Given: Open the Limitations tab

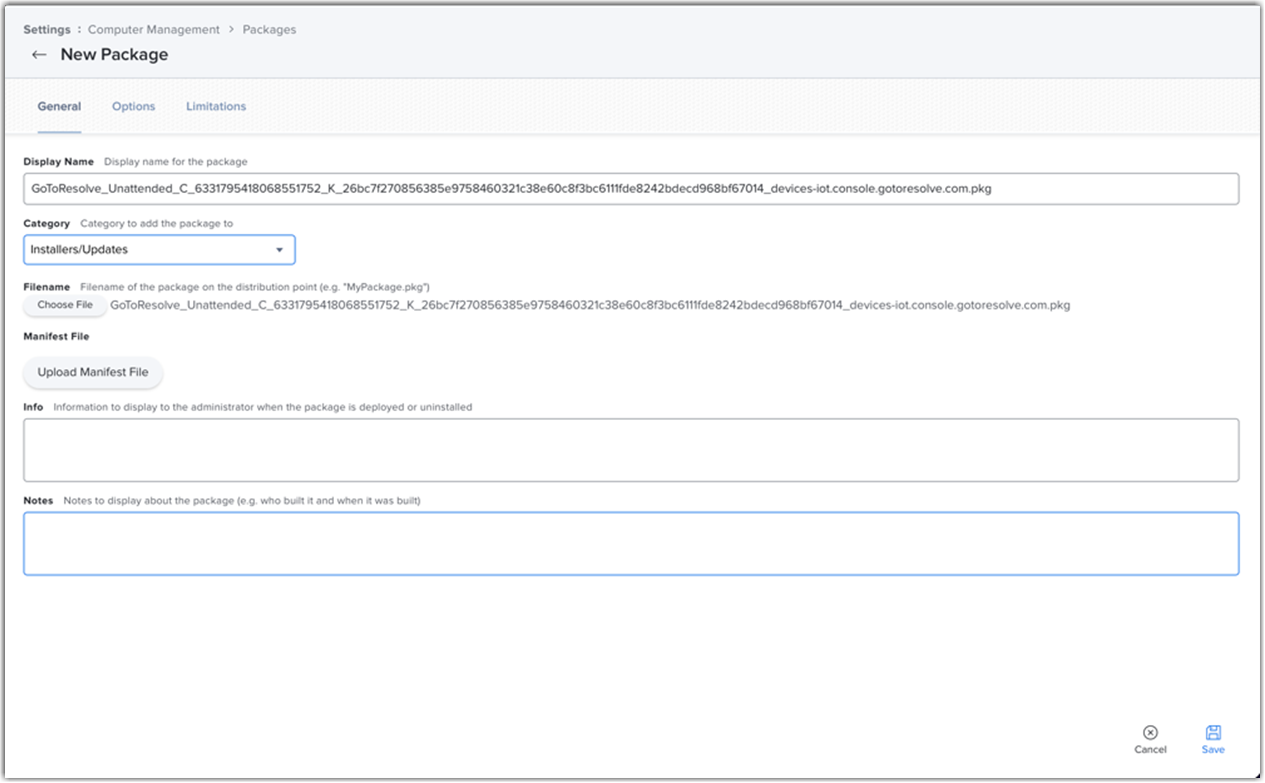Looking at the screenshot, I should pyautogui.click(x=216, y=106).
